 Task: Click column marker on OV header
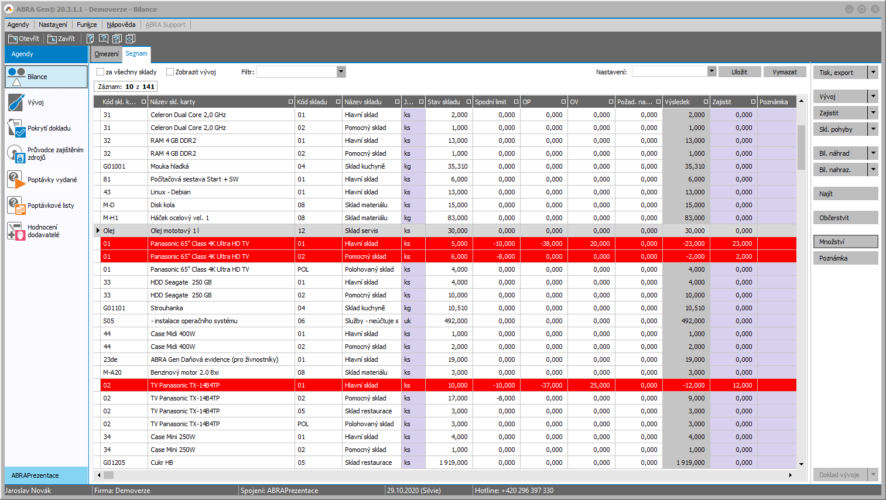point(611,102)
